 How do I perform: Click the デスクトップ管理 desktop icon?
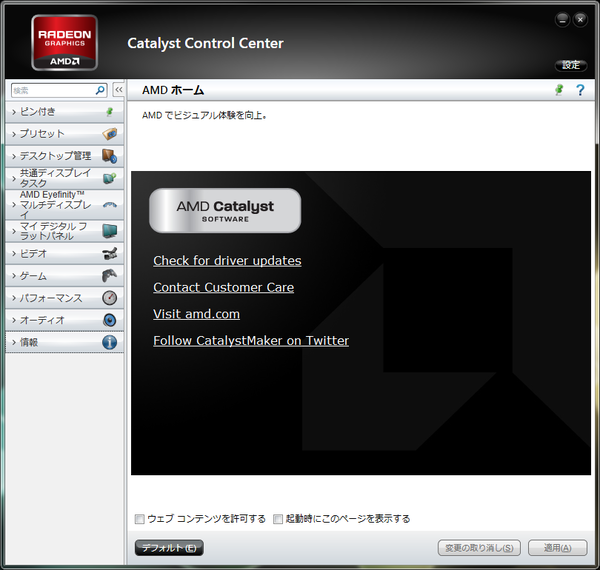coord(109,156)
